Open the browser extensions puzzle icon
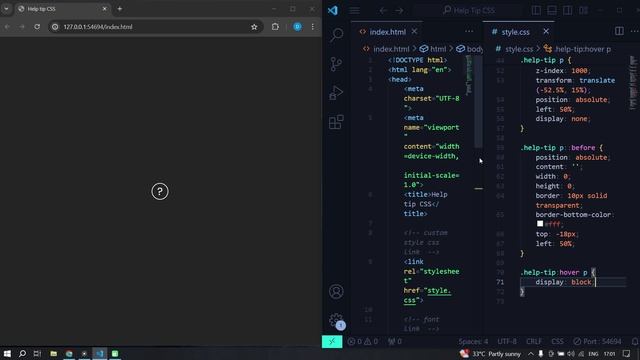The image size is (640, 360). pos(275,27)
